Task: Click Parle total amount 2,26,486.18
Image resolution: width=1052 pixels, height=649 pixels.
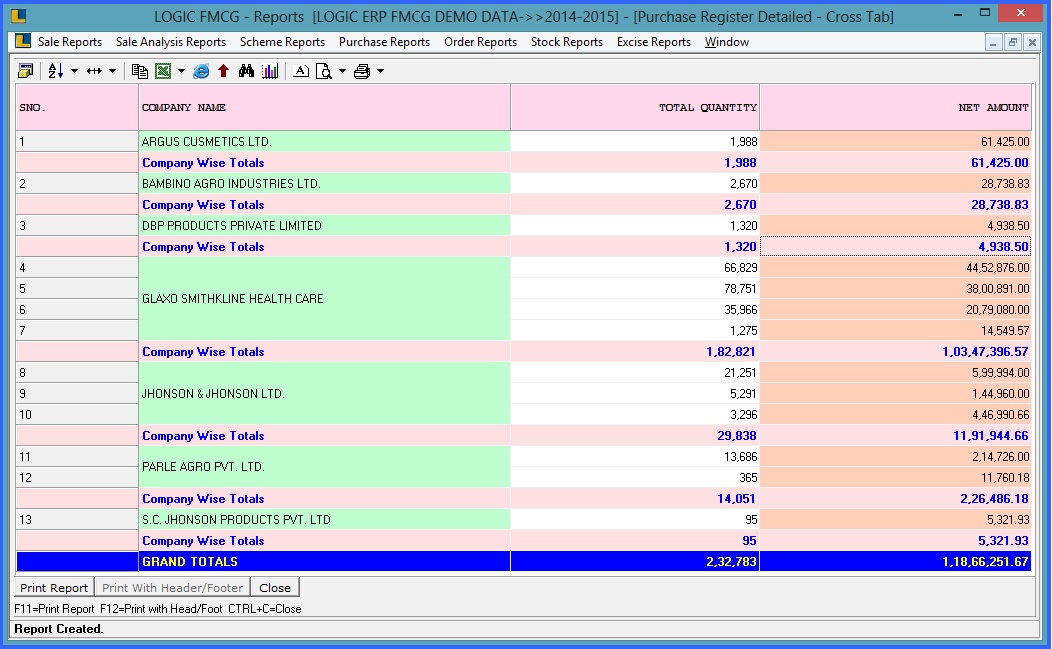Action: point(896,499)
